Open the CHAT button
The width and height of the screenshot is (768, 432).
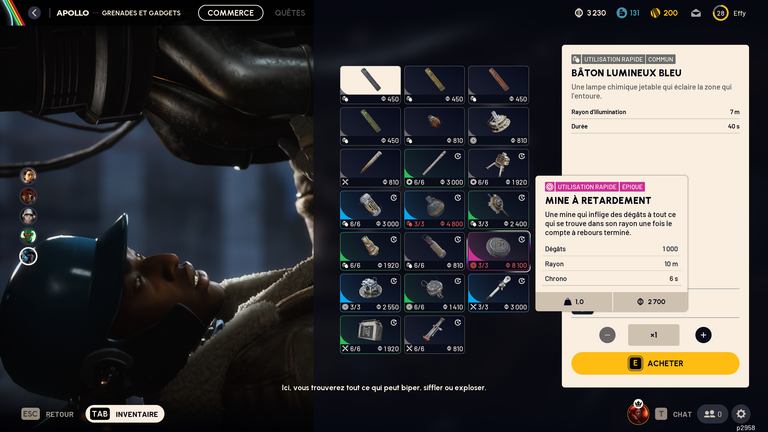coord(673,414)
